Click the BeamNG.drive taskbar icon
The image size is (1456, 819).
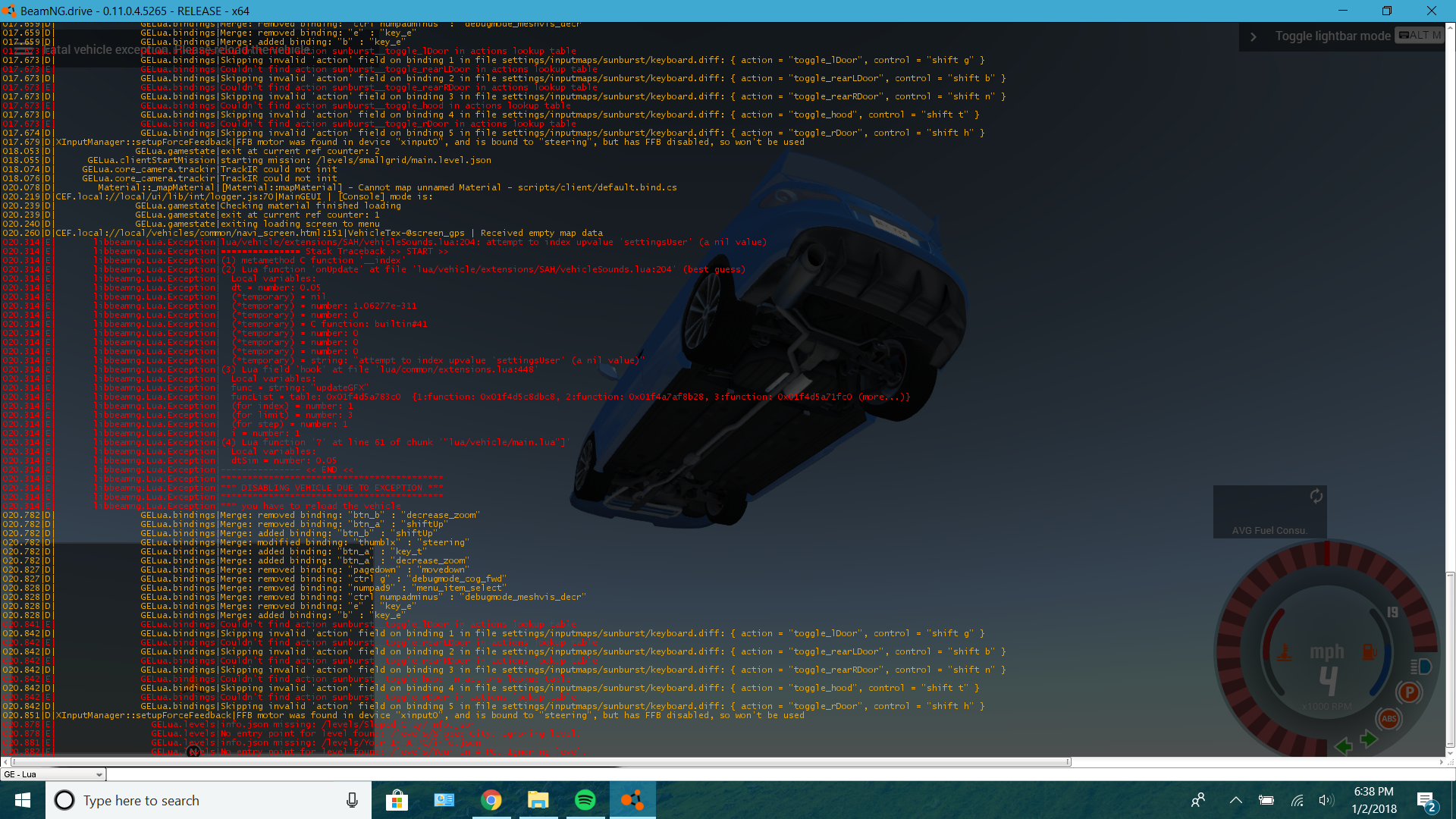pyautogui.click(x=632, y=800)
